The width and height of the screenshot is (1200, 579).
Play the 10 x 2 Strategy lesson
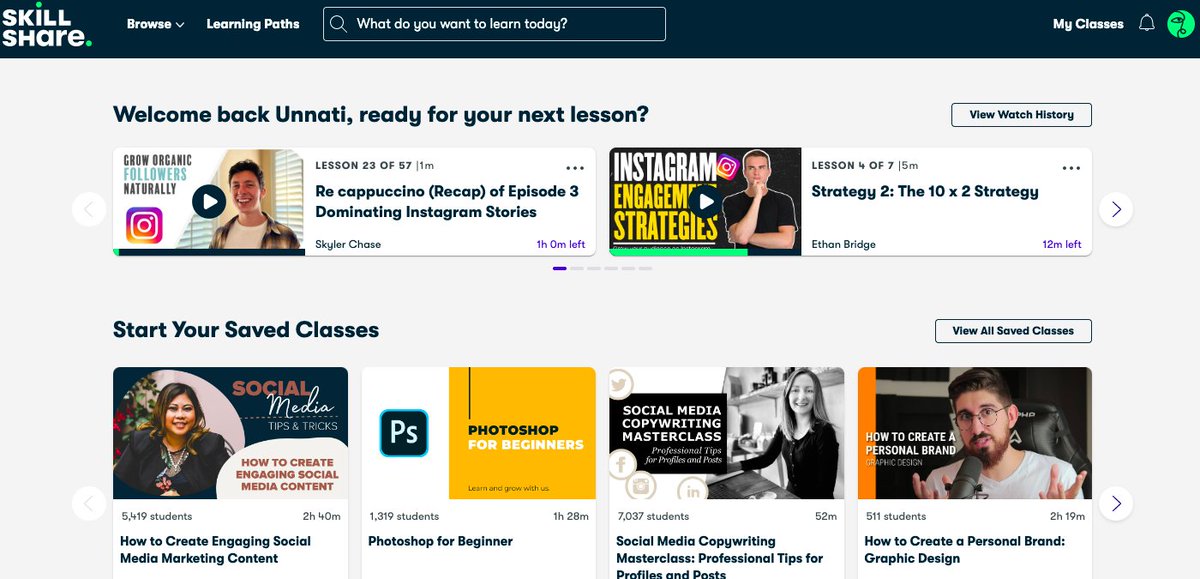tap(705, 201)
